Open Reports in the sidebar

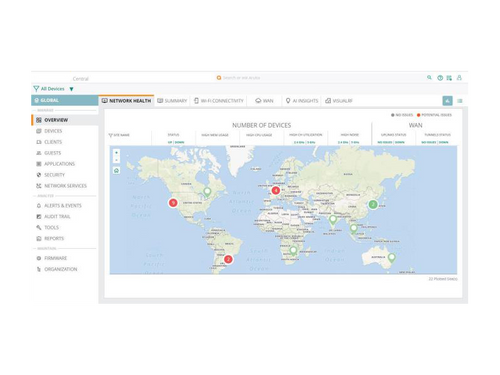pyautogui.click(x=50, y=238)
